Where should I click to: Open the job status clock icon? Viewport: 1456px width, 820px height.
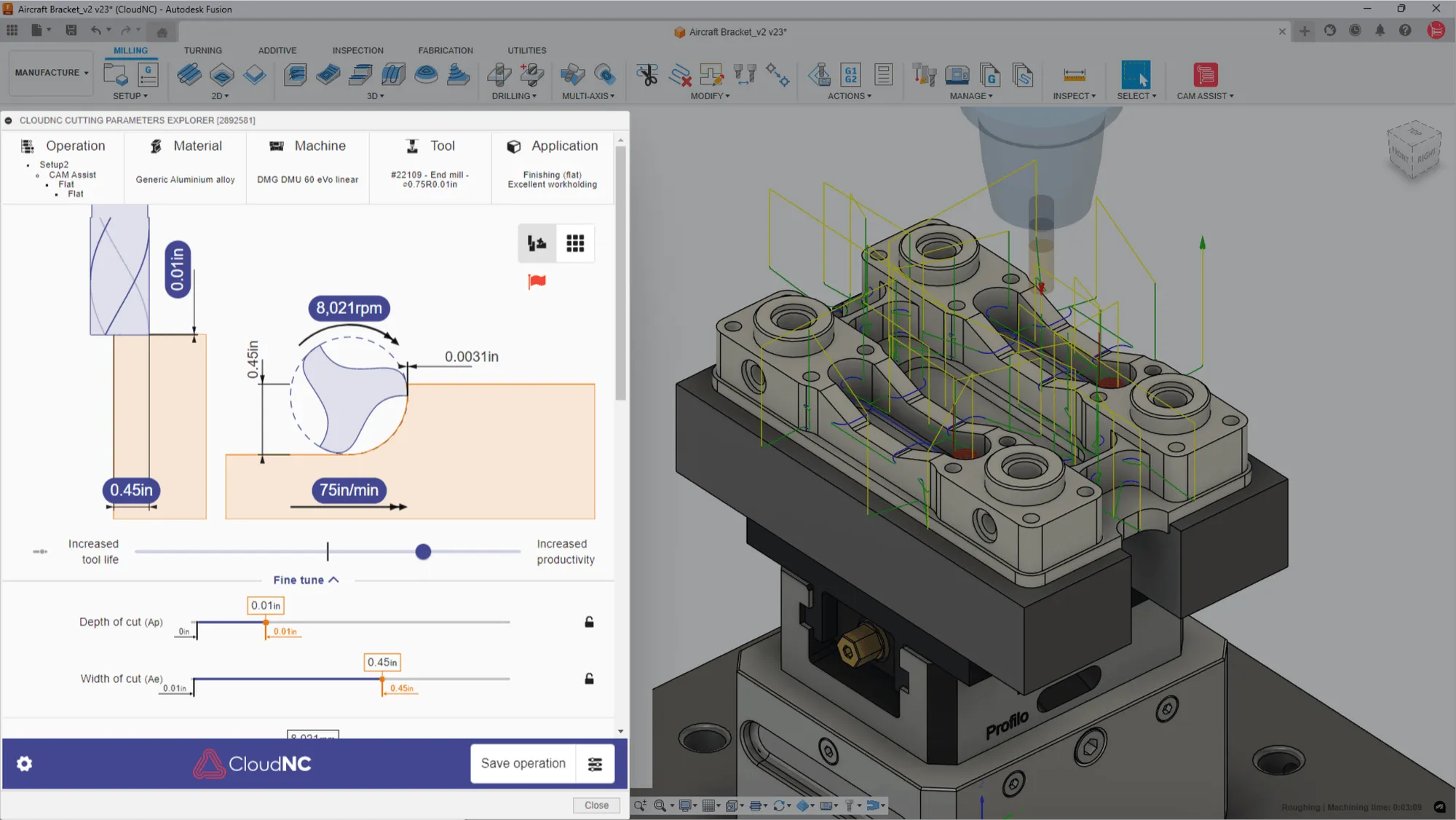tap(1355, 31)
